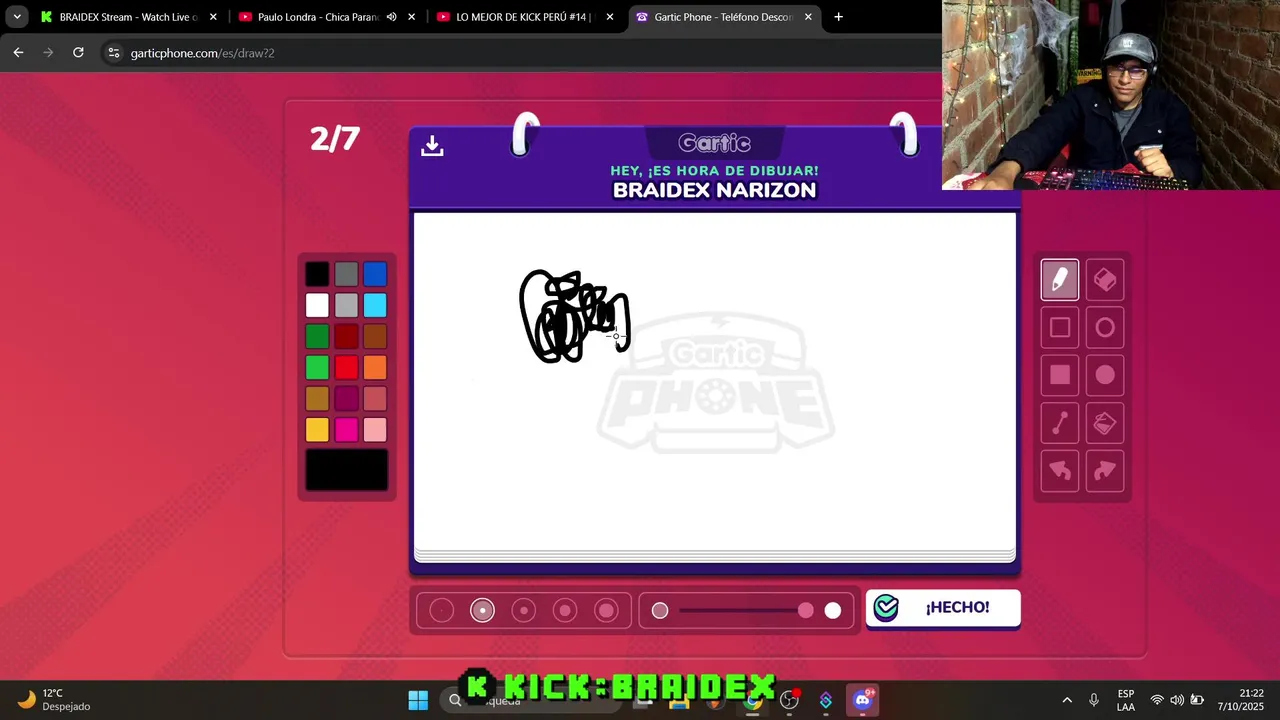1280x720 pixels.
Task: Pick the bright green color swatch
Action: coord(317,367)
